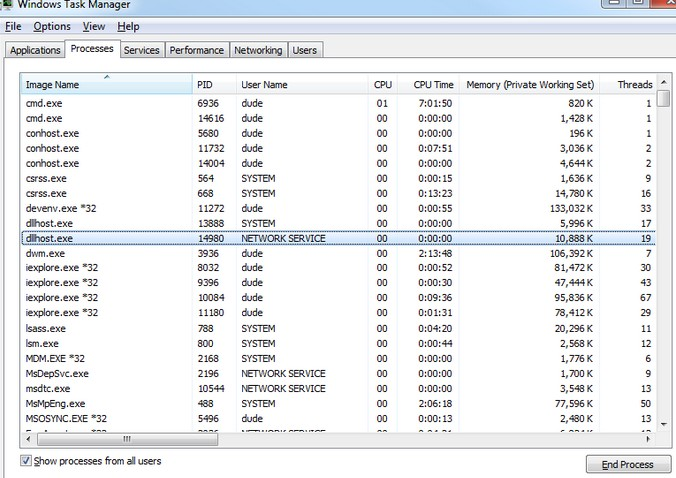Select iexplore.exe *32 with PID 10084
This screenshot has height=478, width=676.
338,298
